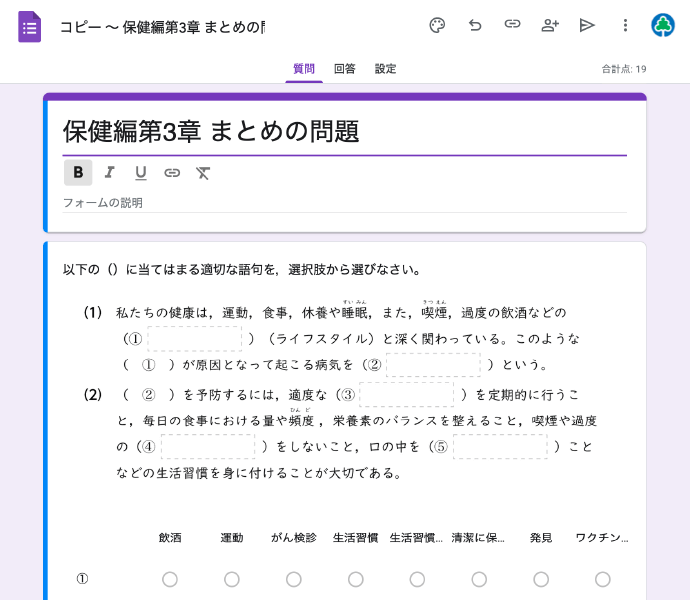Screen dimensions: 690x600
Task: Select the 飲酒 radio in row ①
Action: pyautogui.click(x=170, y=579)
